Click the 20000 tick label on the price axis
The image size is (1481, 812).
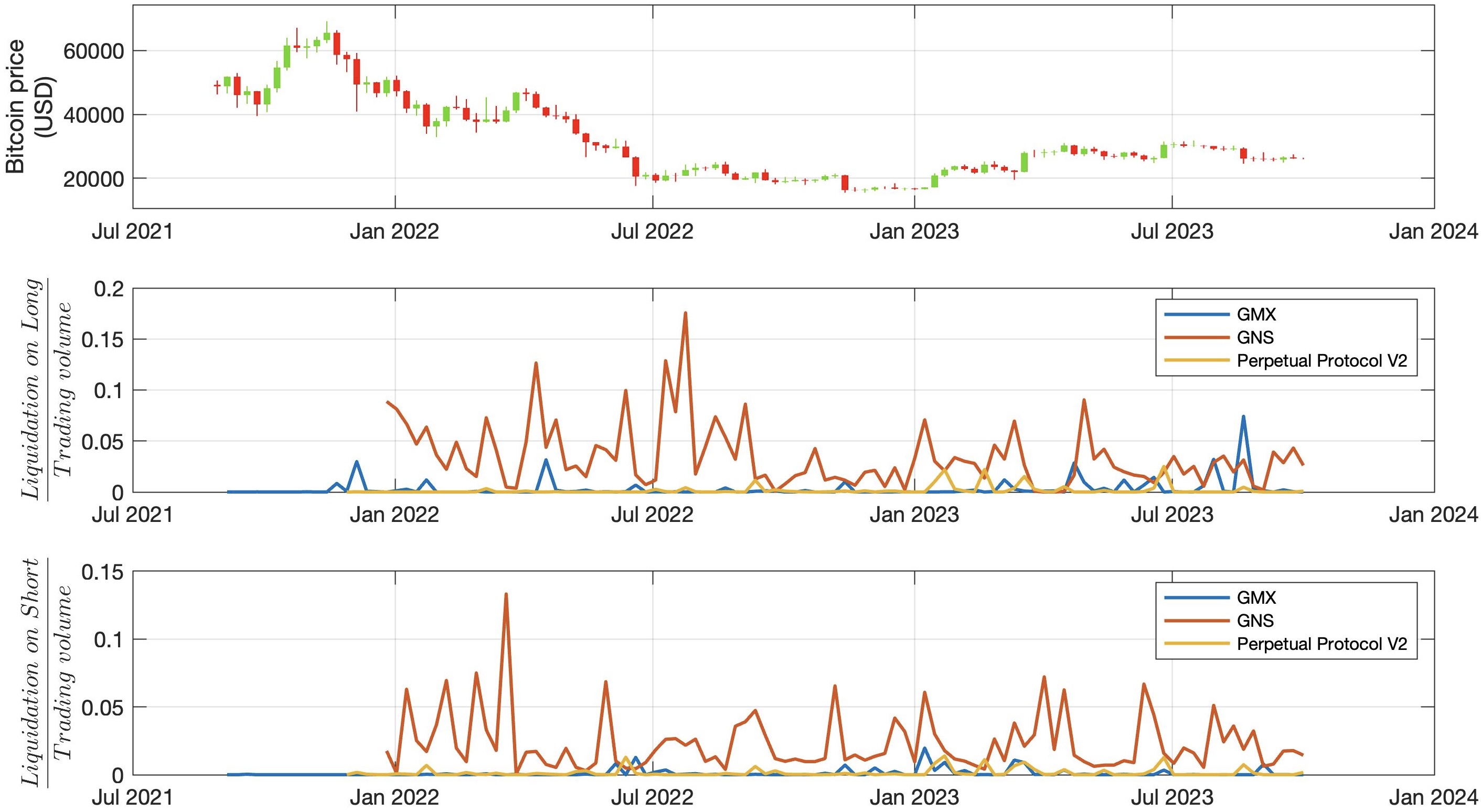click(x=93, y=179)
